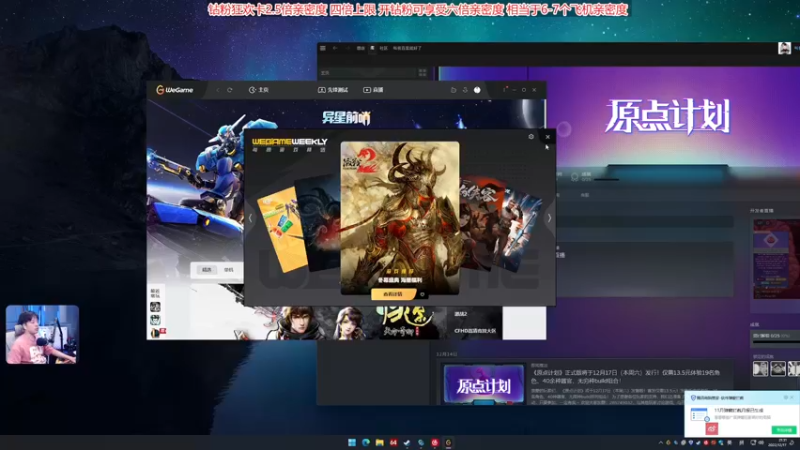
Task: Open second game icon in WeGame sidebar
Action: pos(155,320)
